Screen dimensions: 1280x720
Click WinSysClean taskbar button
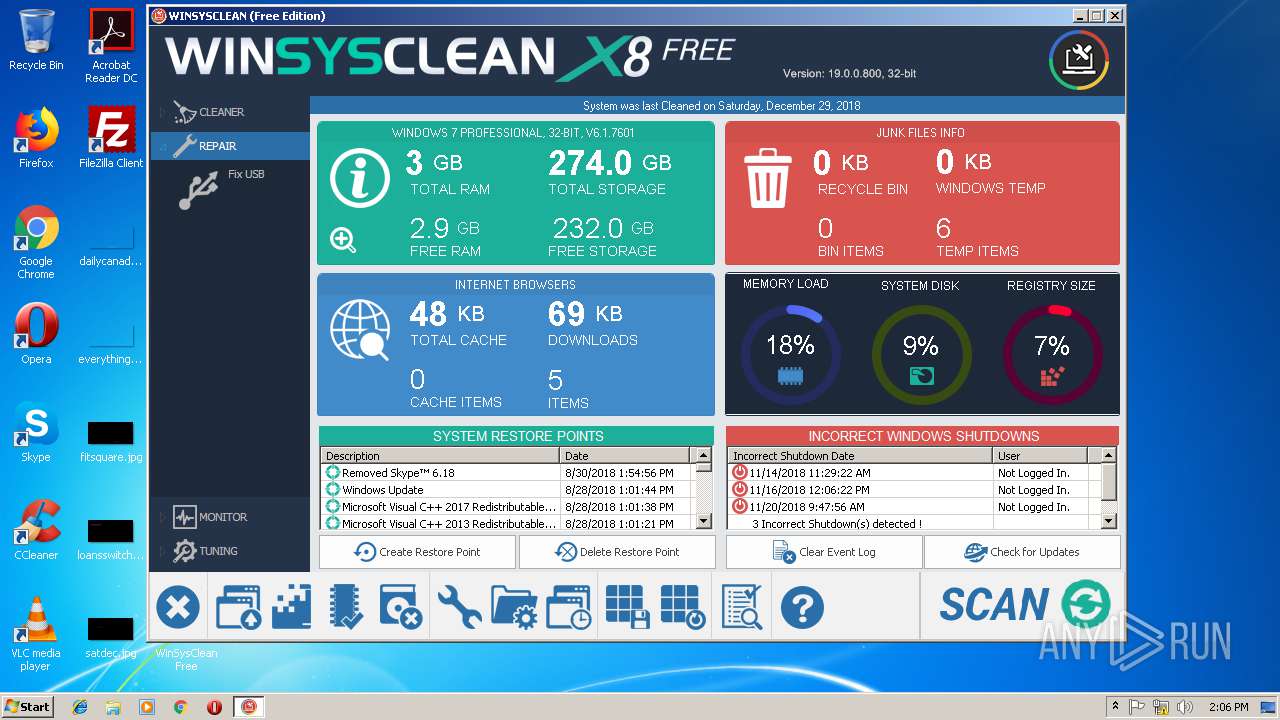[248, 707]
